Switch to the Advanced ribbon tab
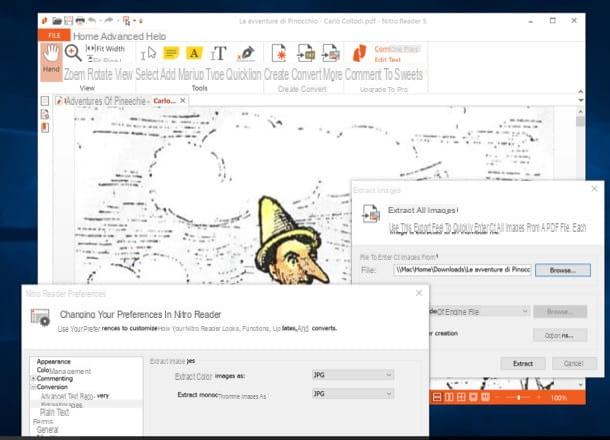 [x=122, y=37]
